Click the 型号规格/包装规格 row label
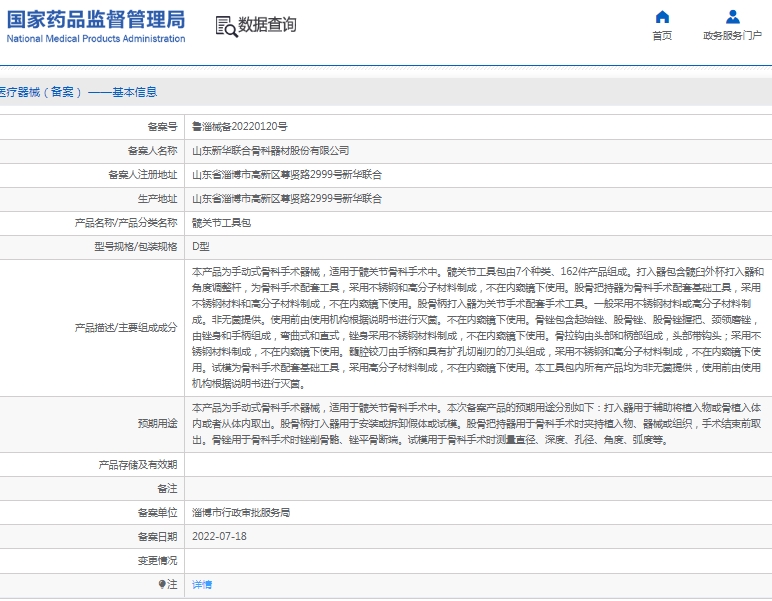Screen dimensions: 772x601 (x=136, y=247)
